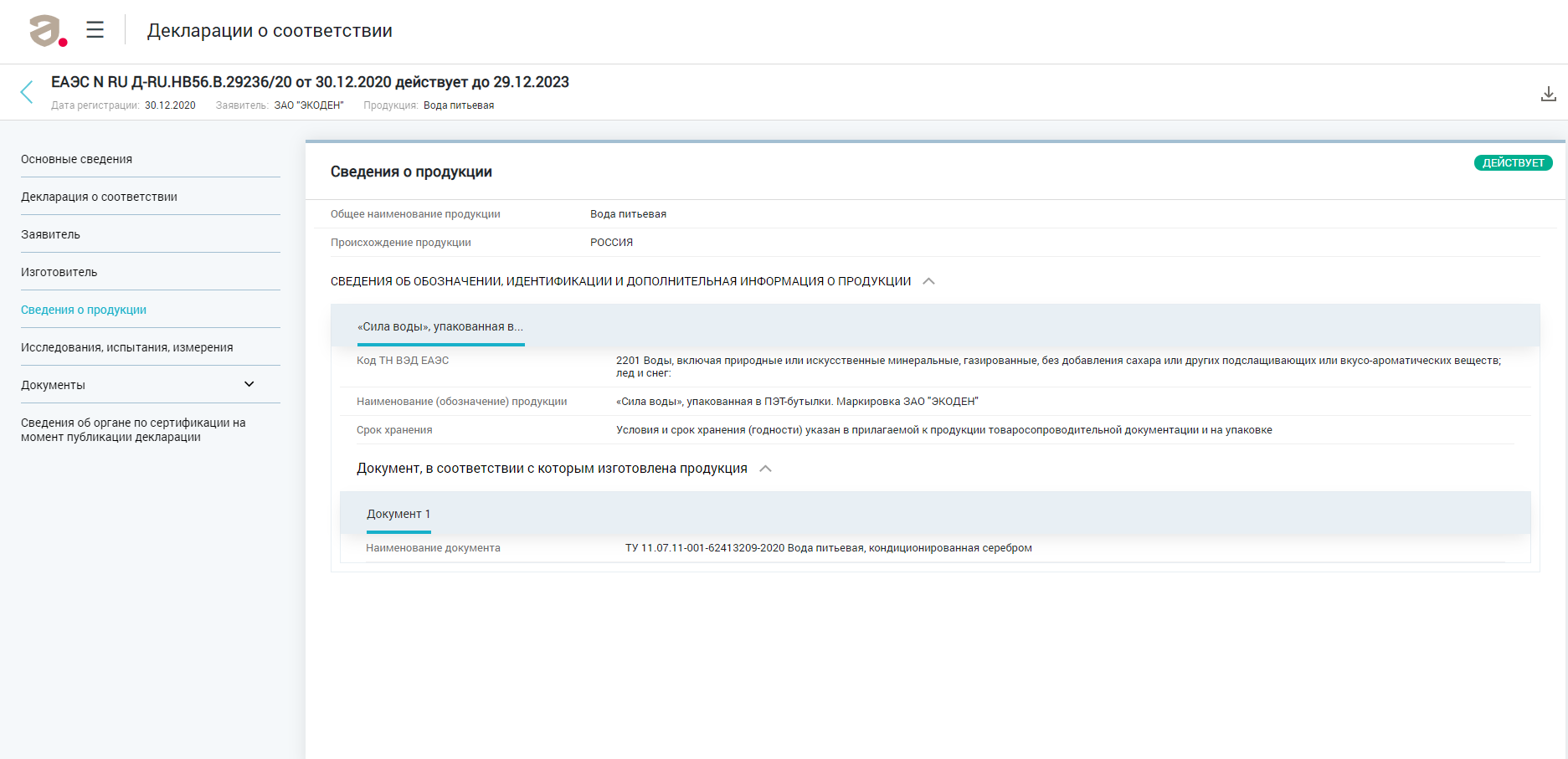Viewport: 1568px width, 759px height.
Task: Click the Происхождение продукции label
Action: [401, 243]
